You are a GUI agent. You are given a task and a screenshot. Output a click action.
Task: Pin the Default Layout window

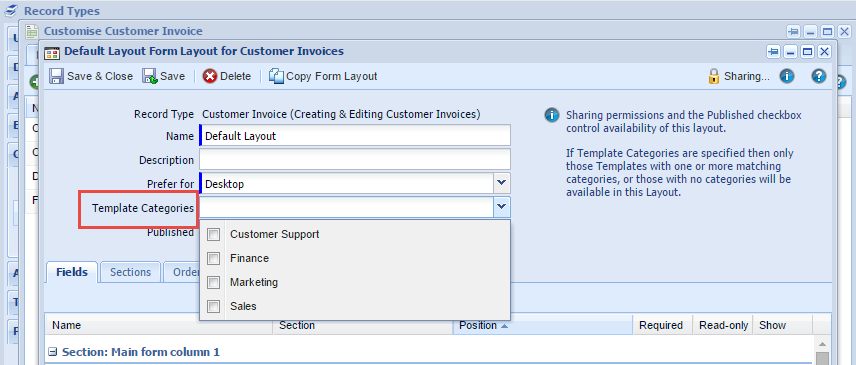click(x=772, y=52)
